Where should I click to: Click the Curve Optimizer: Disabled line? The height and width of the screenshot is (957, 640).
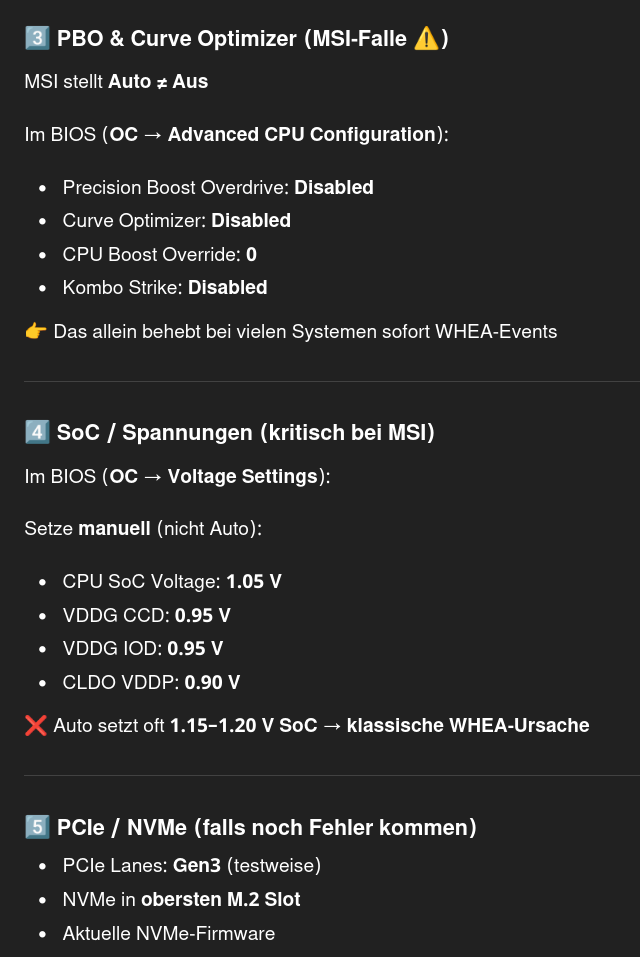click(177, 220)
